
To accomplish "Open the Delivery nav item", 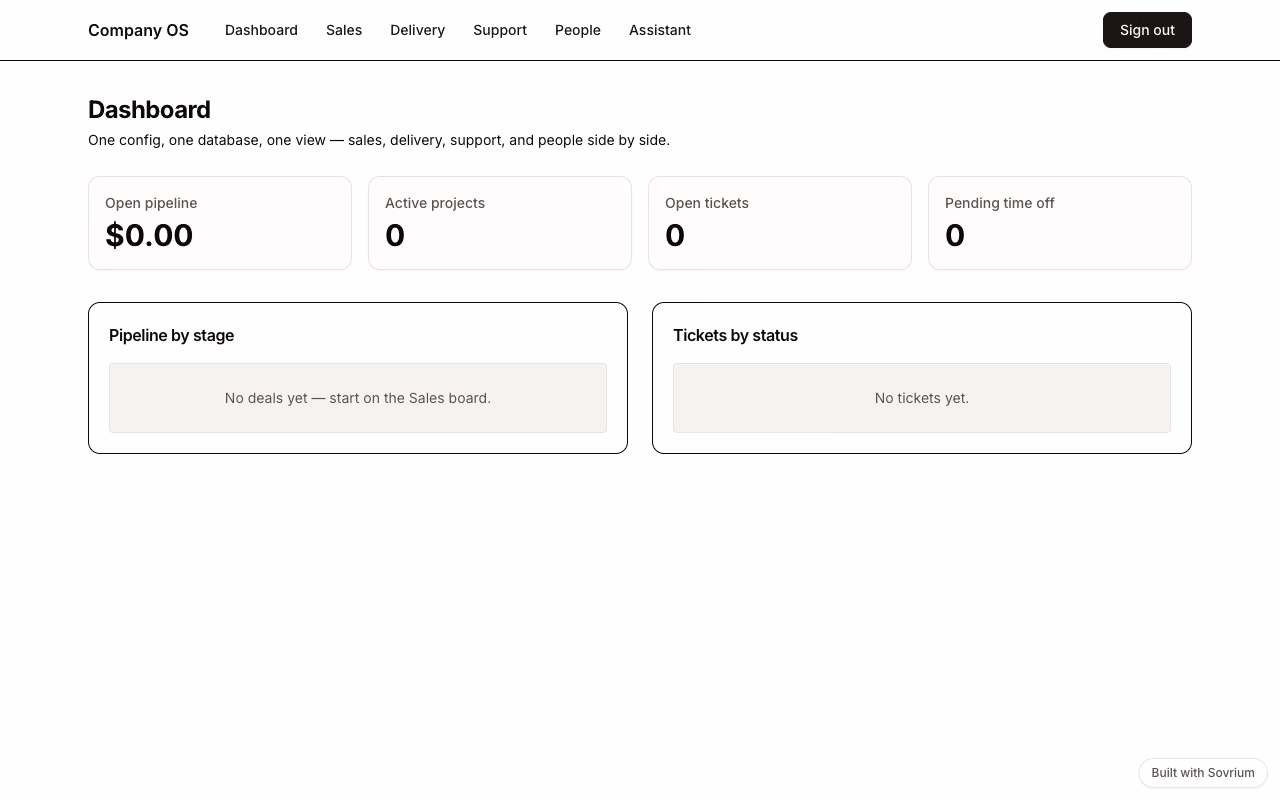I will pyautogui.click(x=417, y=30).
